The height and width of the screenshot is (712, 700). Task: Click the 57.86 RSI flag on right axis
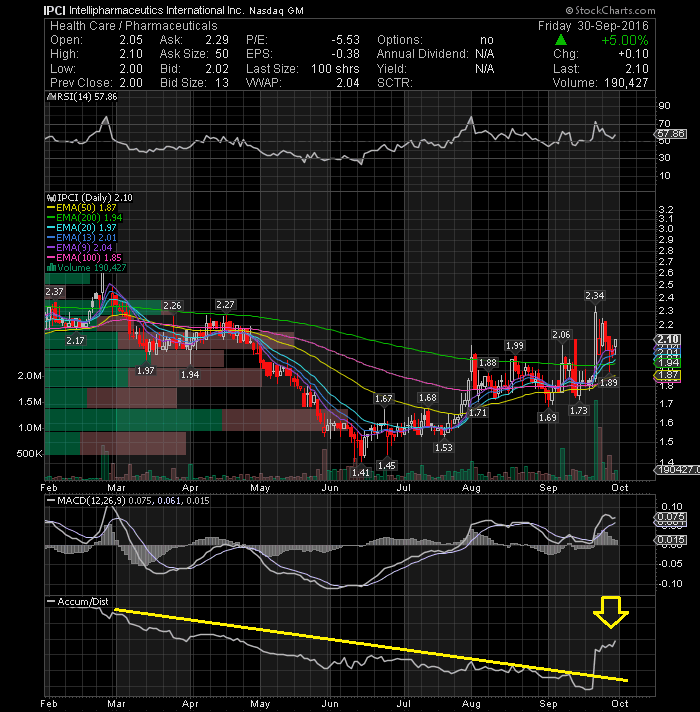(x=670, y=134)
